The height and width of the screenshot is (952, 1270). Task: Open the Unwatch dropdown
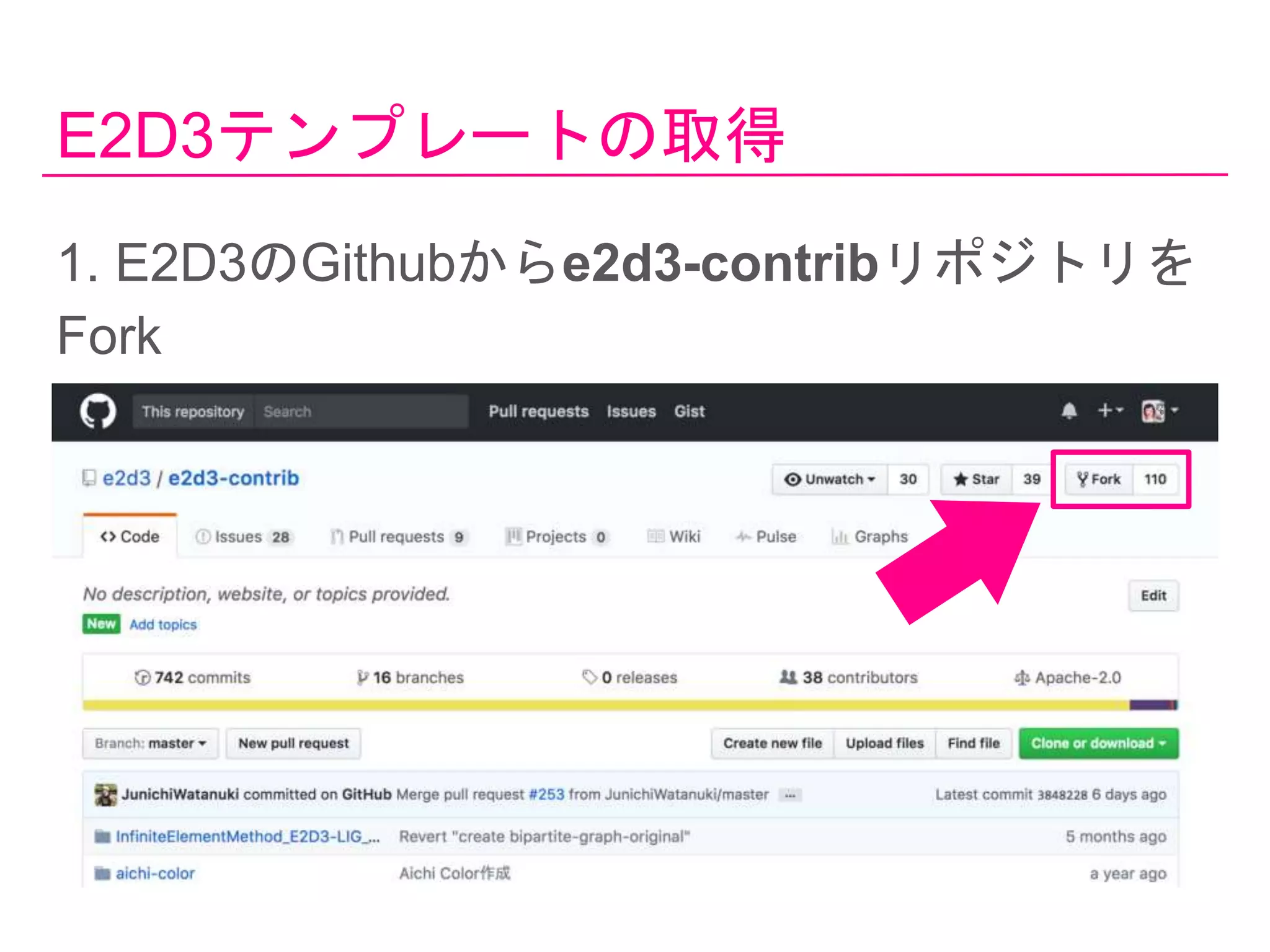[830, 479]
